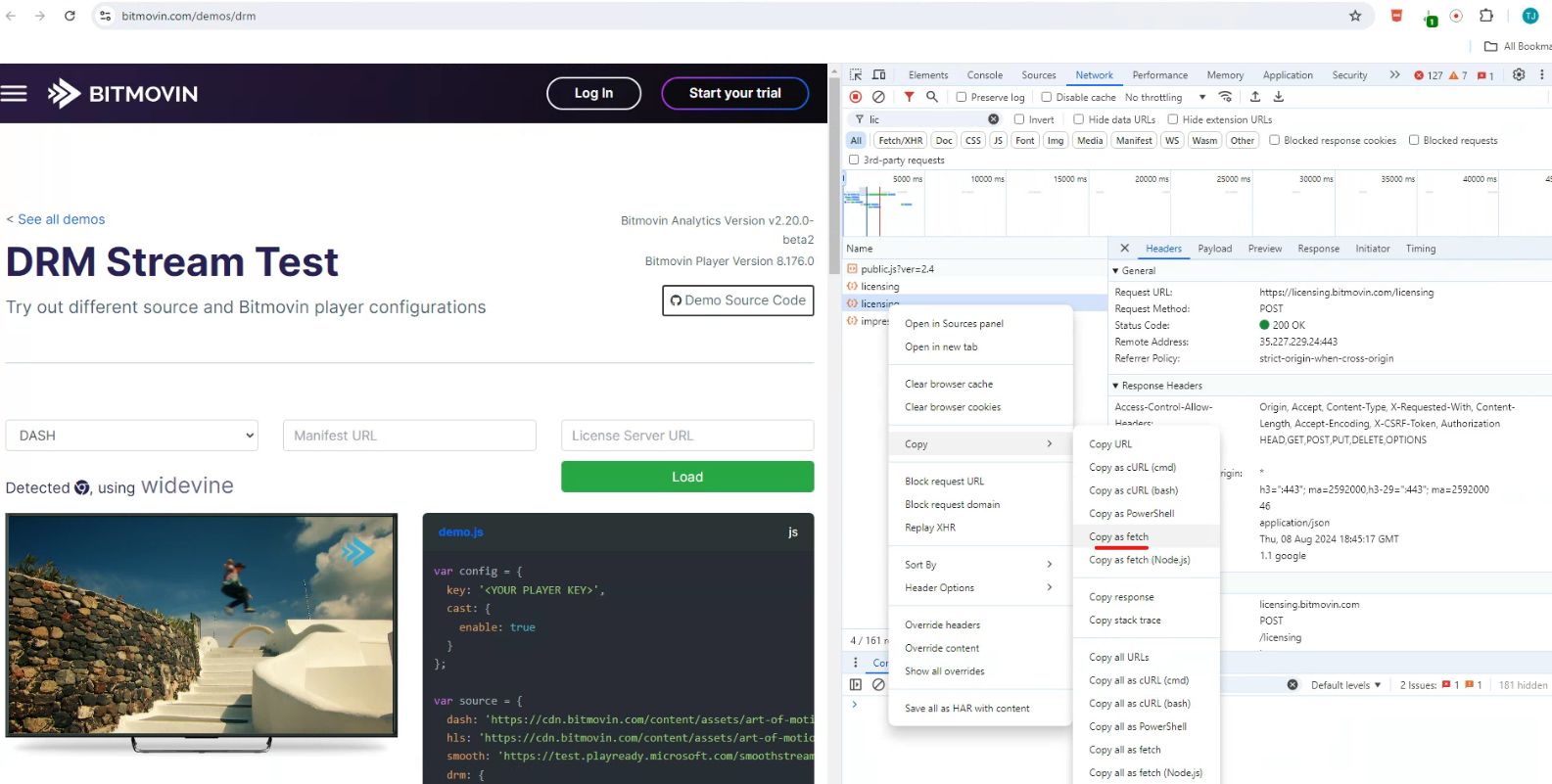Click the Export HAR download icon

coord(1279,97)
